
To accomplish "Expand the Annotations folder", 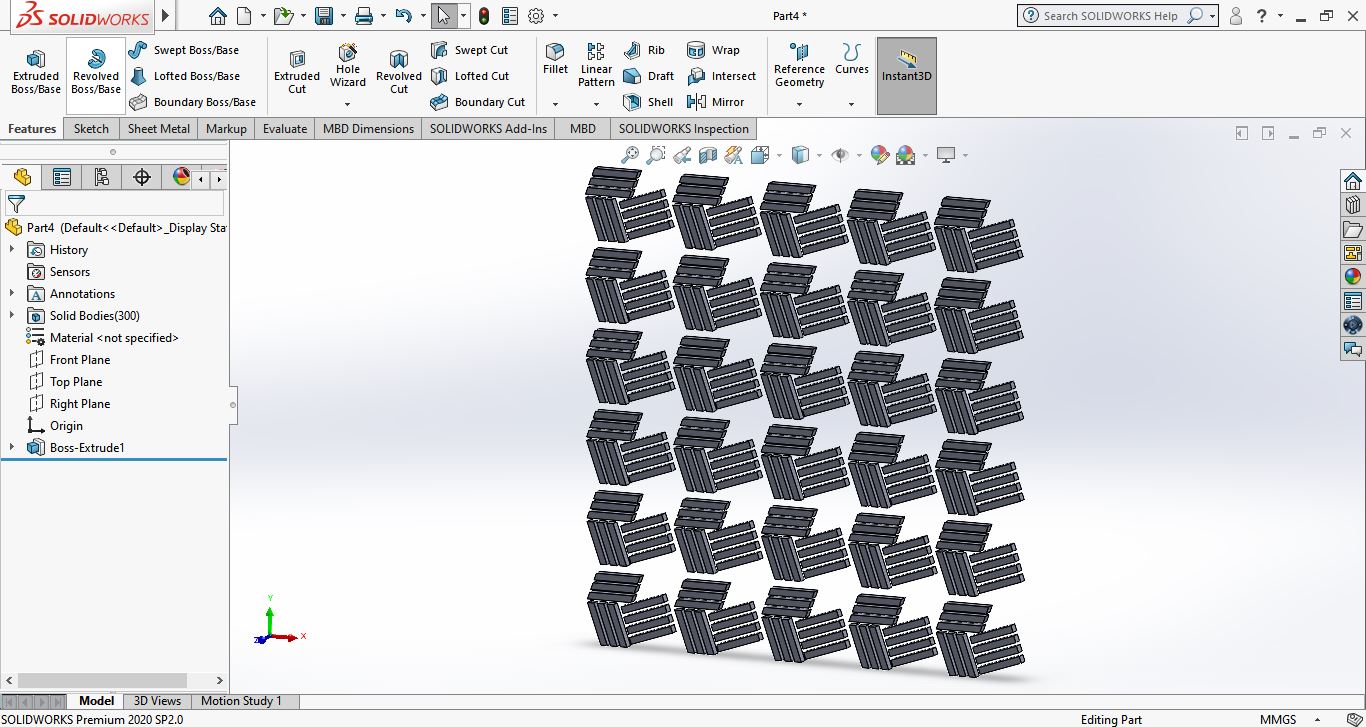I will click(12, 294).
